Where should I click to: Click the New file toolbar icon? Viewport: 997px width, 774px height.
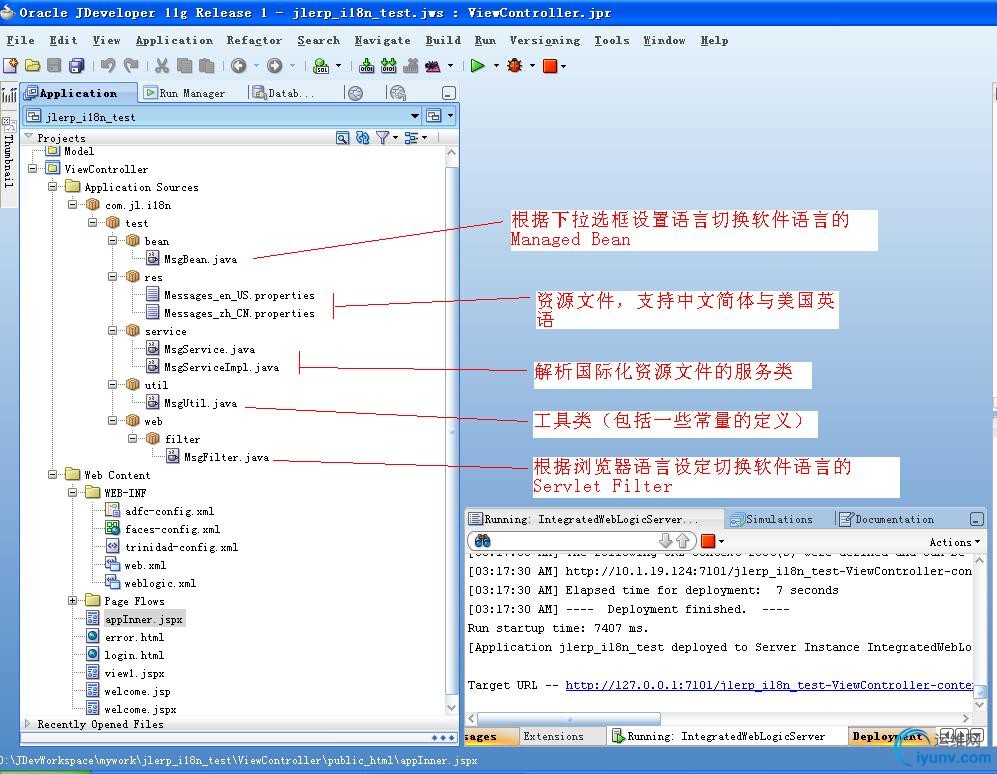(11, 66)
